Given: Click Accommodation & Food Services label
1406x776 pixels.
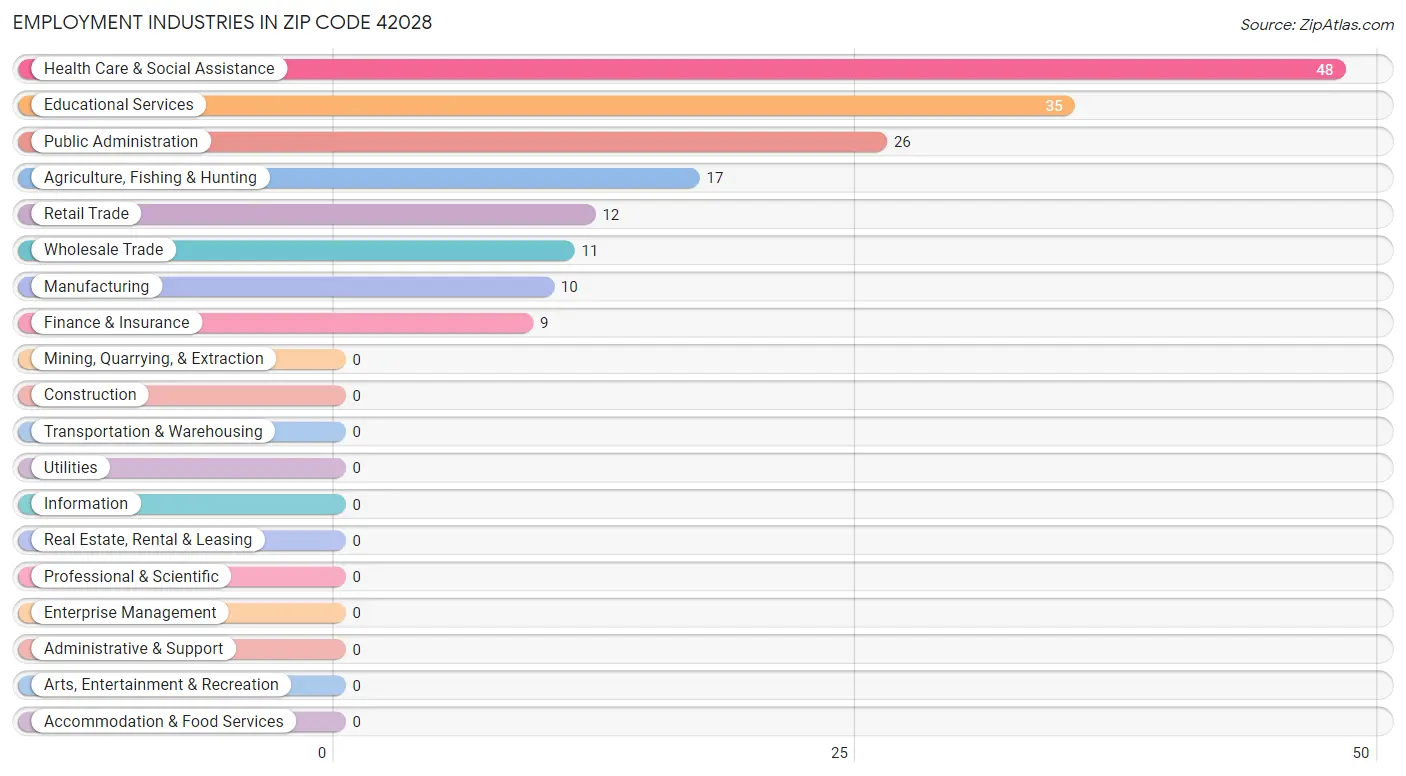Looking at the screenshot, I should click(x=164, y=722).
